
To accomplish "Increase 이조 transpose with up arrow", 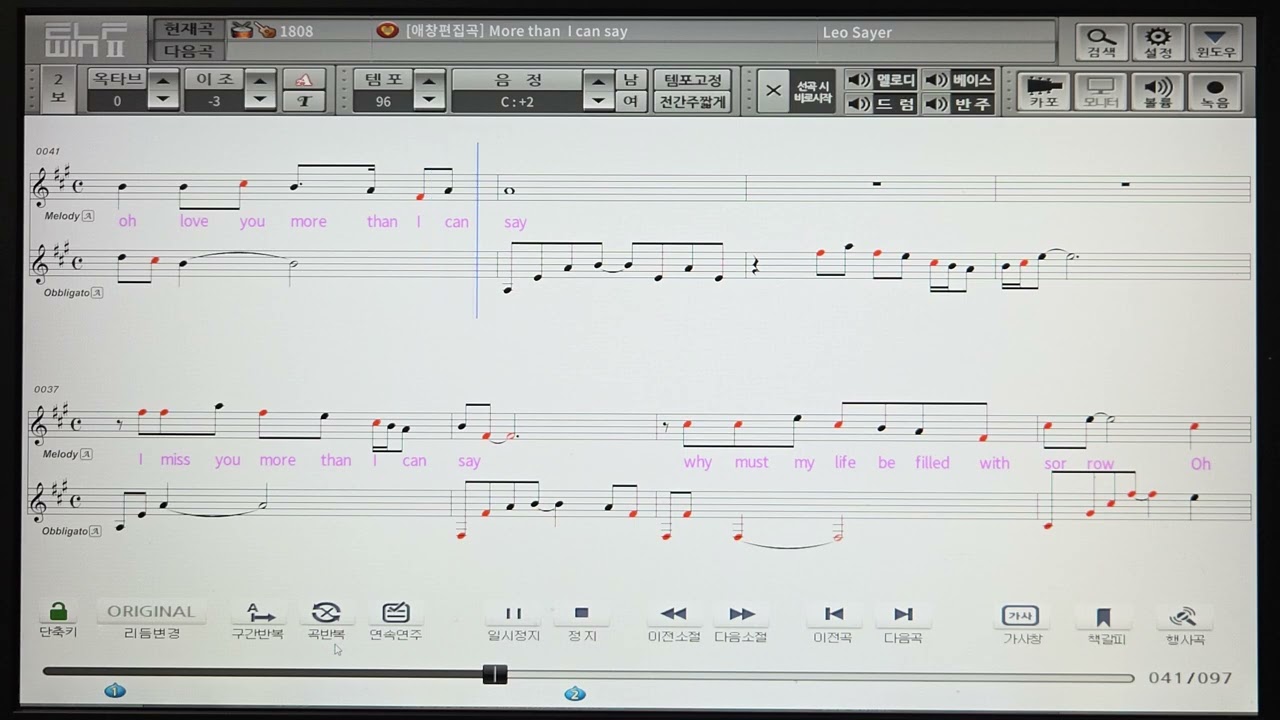I will (260, 80).
